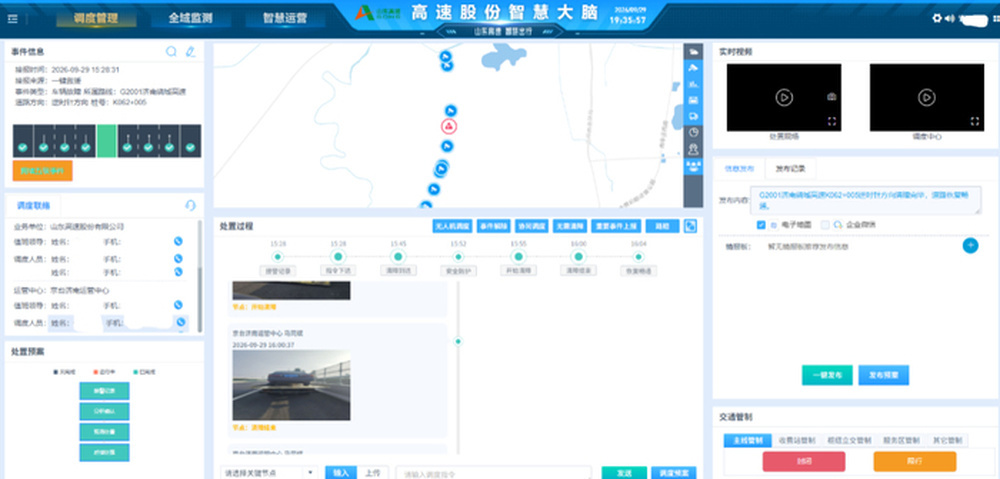Click the red 封闭 button

click(x=804, y=461)
